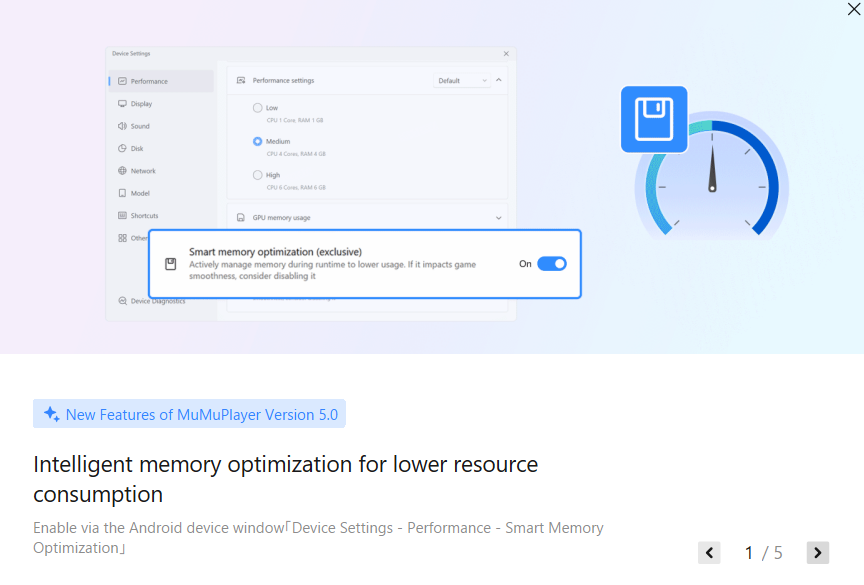Click the CPU 6 Cores, RAM 6 GB text
The height and width of the screenshot is (585, 864).
(296, 187)
